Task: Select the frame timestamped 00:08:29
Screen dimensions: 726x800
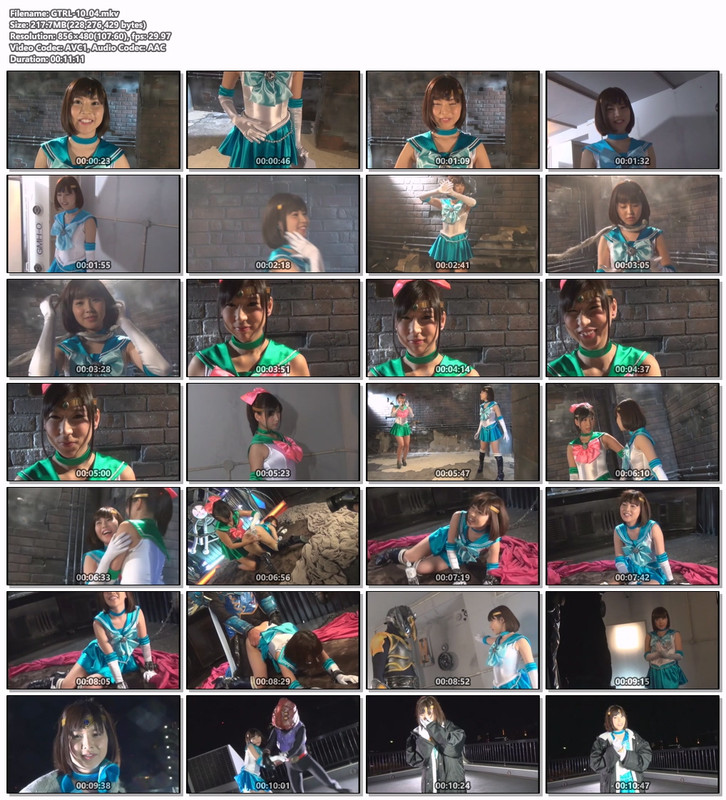Action: tap(273, 640)
